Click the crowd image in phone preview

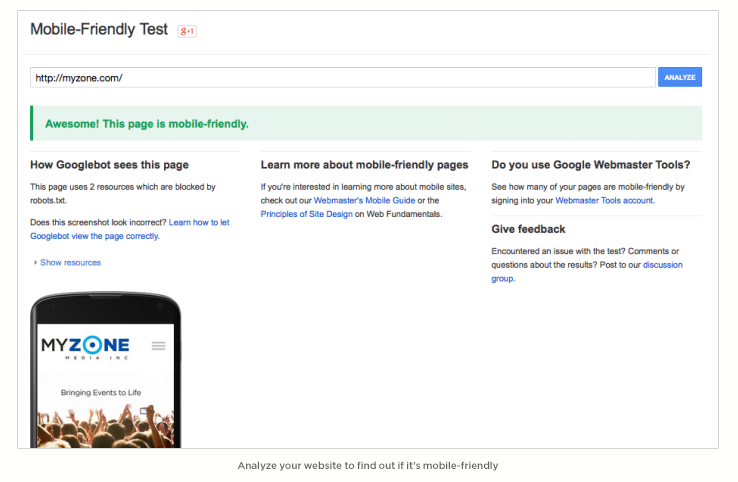click(x=105, y=426)
